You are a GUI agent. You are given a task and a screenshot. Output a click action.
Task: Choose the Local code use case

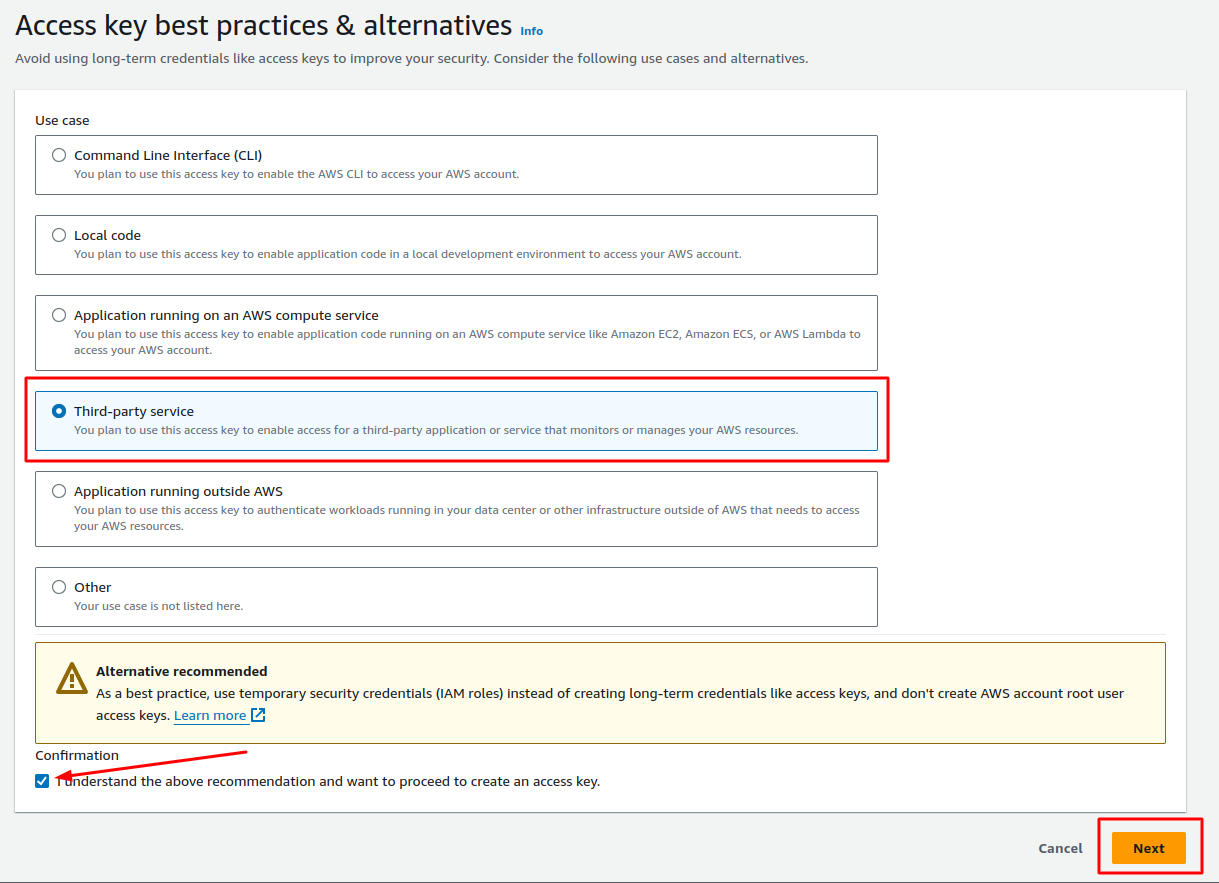tap(59, 235)
